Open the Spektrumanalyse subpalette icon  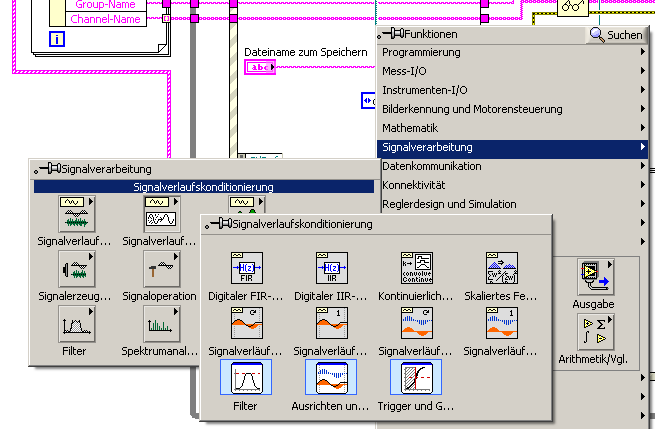162,324
